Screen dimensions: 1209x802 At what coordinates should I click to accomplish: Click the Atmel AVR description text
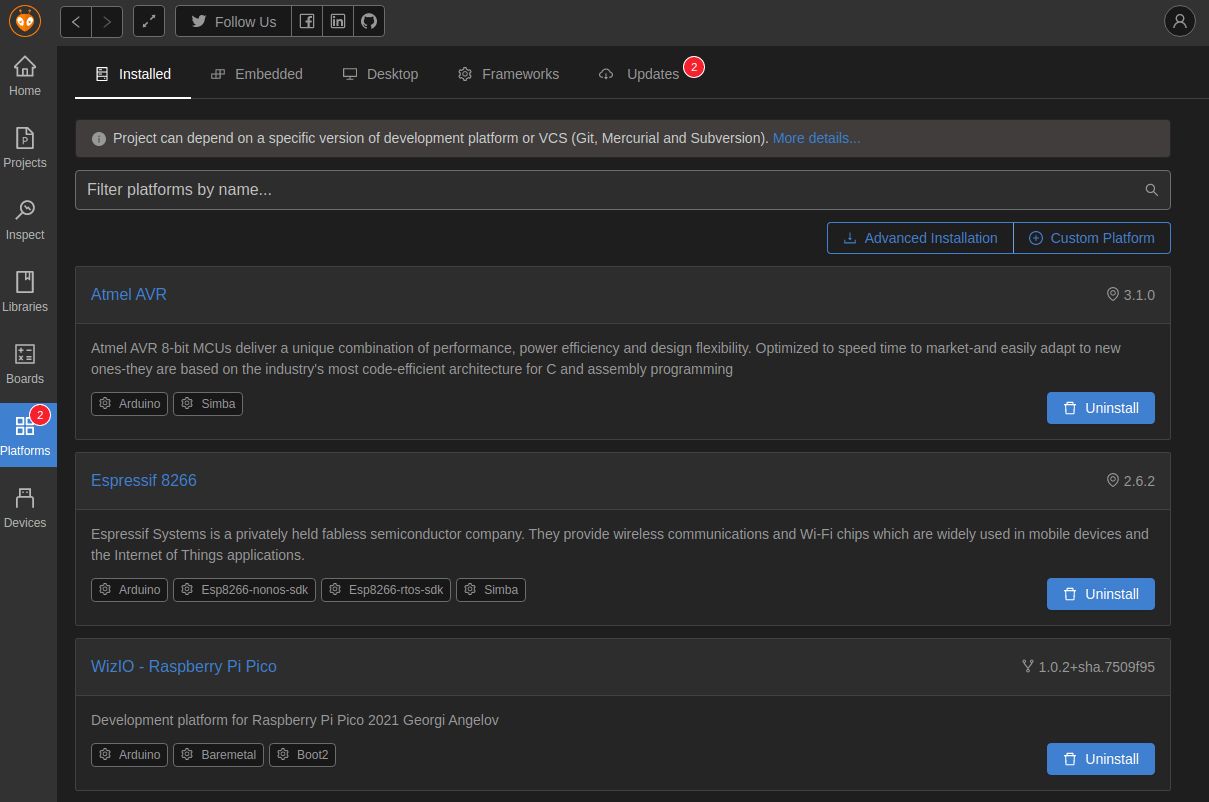tap(606, 359)
